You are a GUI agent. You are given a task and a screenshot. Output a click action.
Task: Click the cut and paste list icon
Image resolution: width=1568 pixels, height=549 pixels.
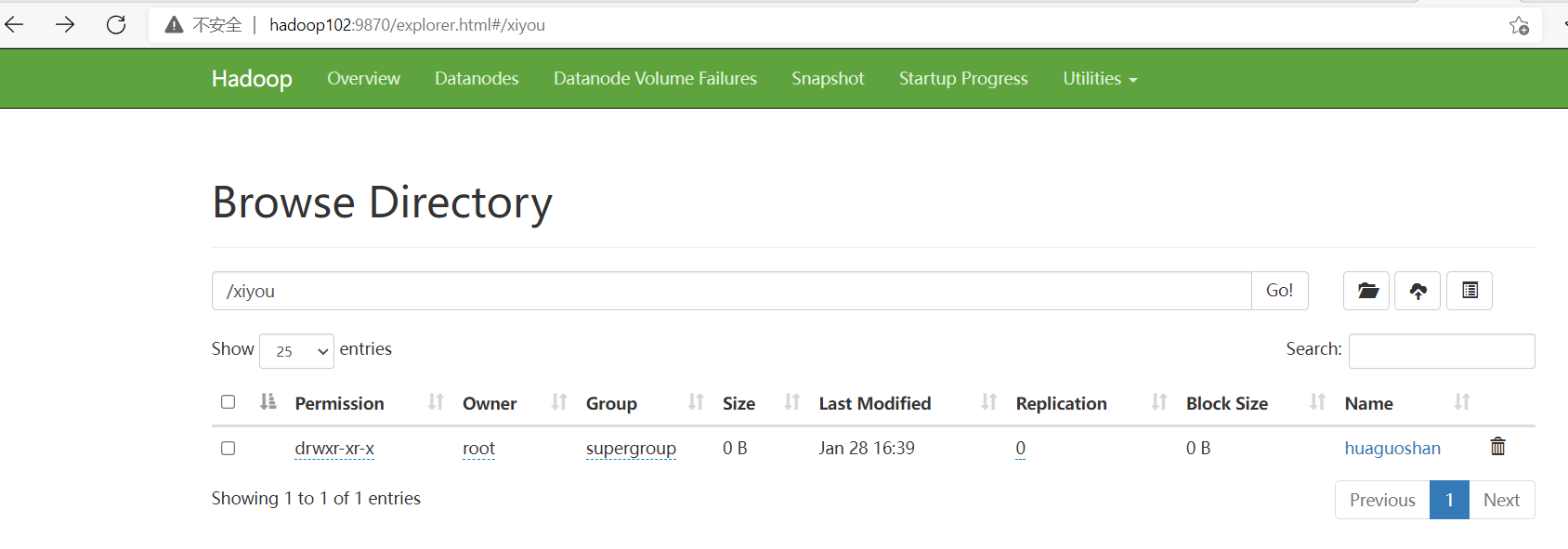(x=1470, y=291)
